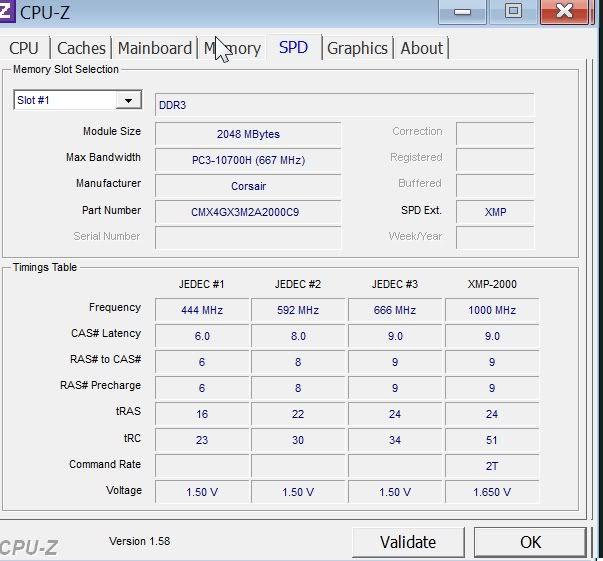Image resolution: width=603 pixels, height=561 pixels.
Task: Minimize the CPU-Z window
Action: (x=463, y=11)
